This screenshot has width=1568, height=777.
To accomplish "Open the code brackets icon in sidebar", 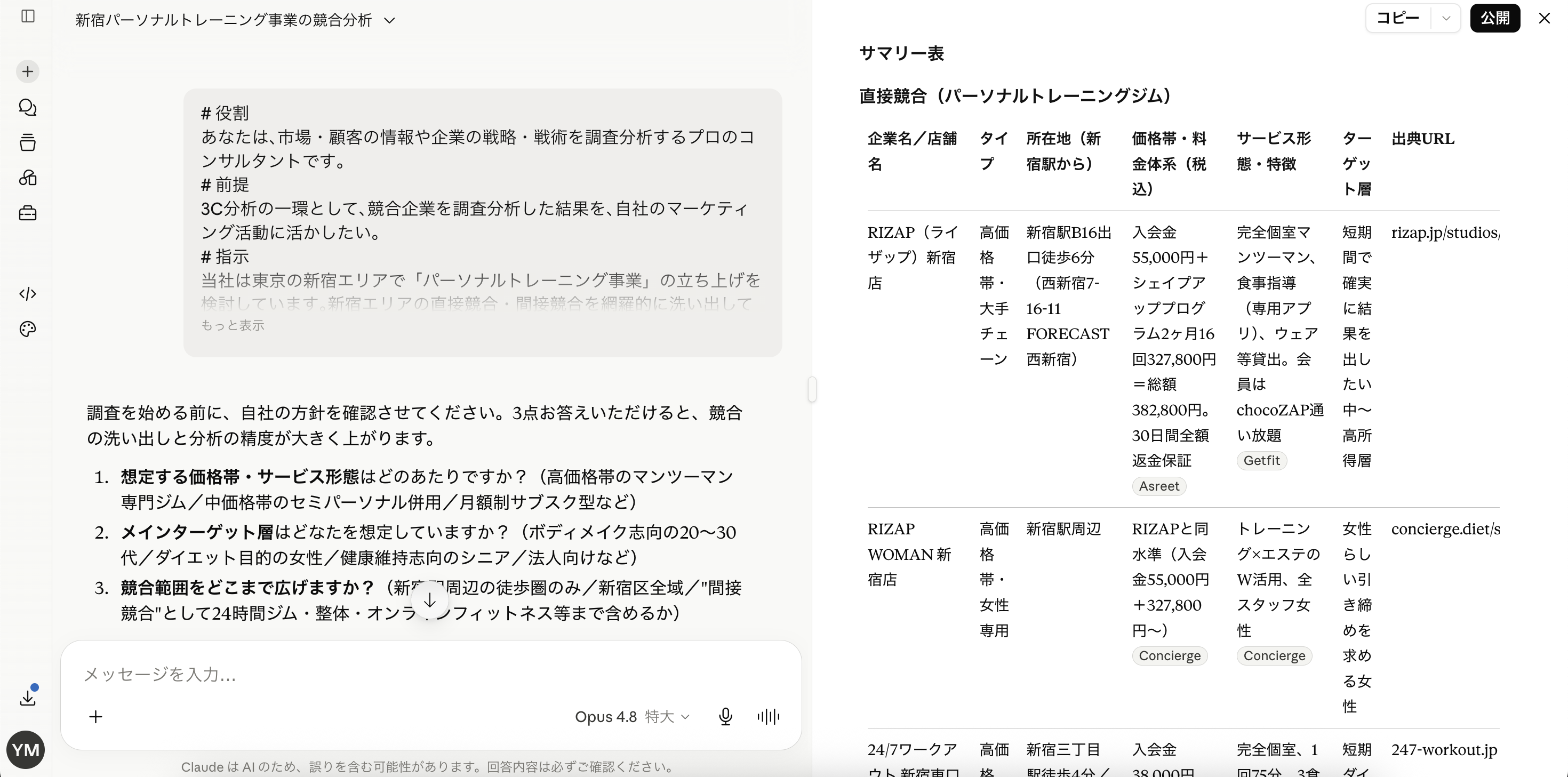I will pos(27,294).
